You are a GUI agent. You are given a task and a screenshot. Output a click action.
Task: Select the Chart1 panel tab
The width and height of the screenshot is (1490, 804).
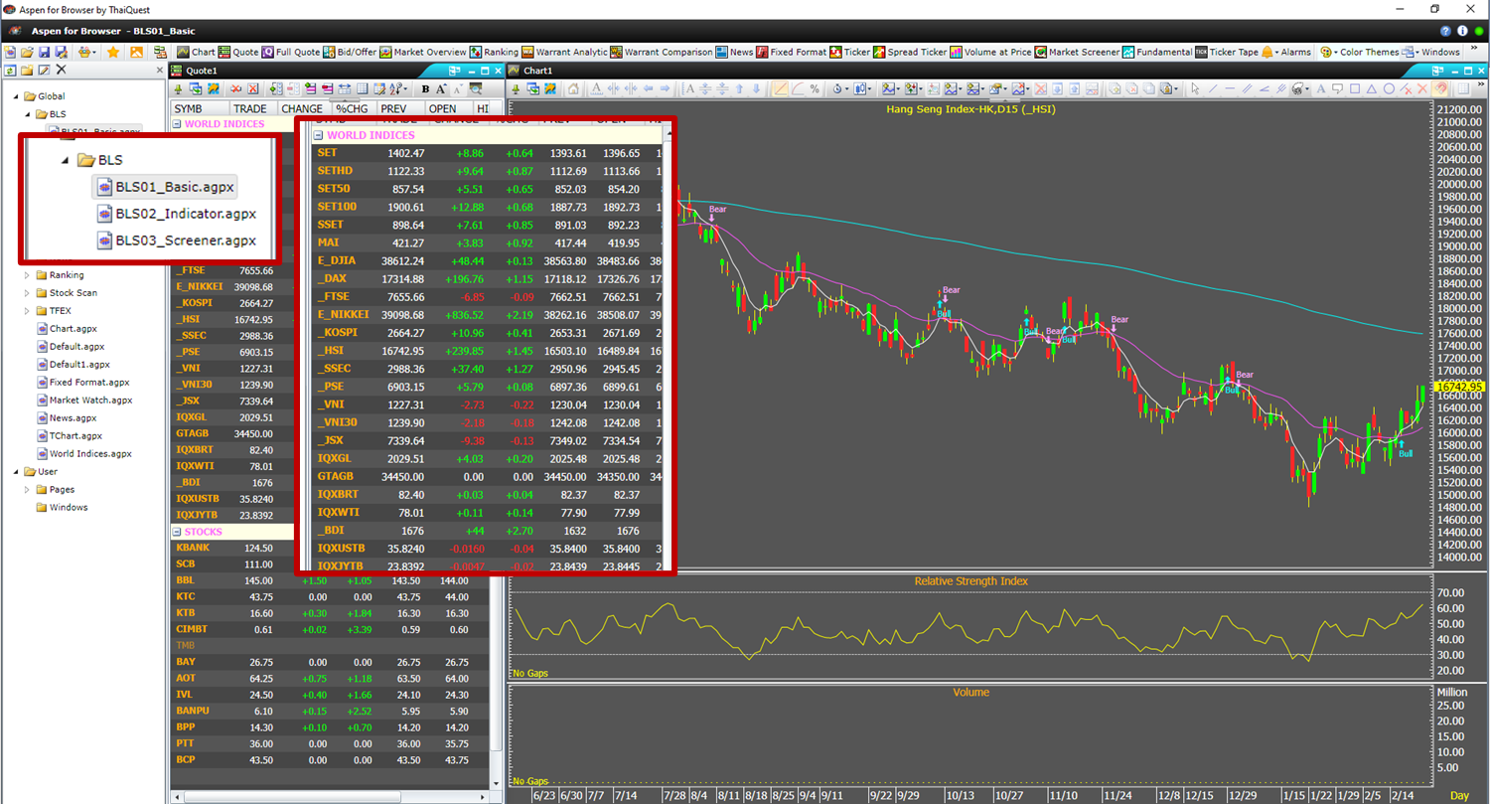537,71
